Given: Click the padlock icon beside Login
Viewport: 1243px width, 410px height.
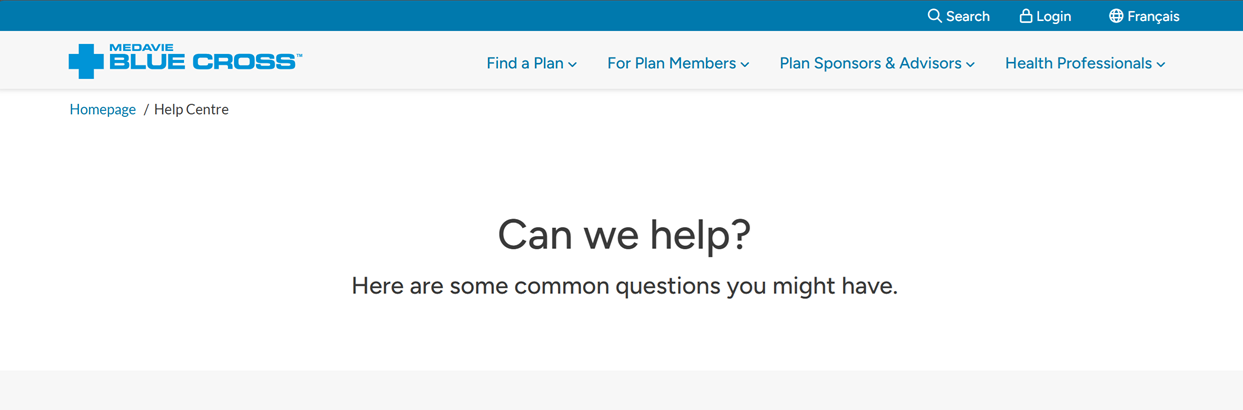Looking at the screenshot, I should [1025, 16].
